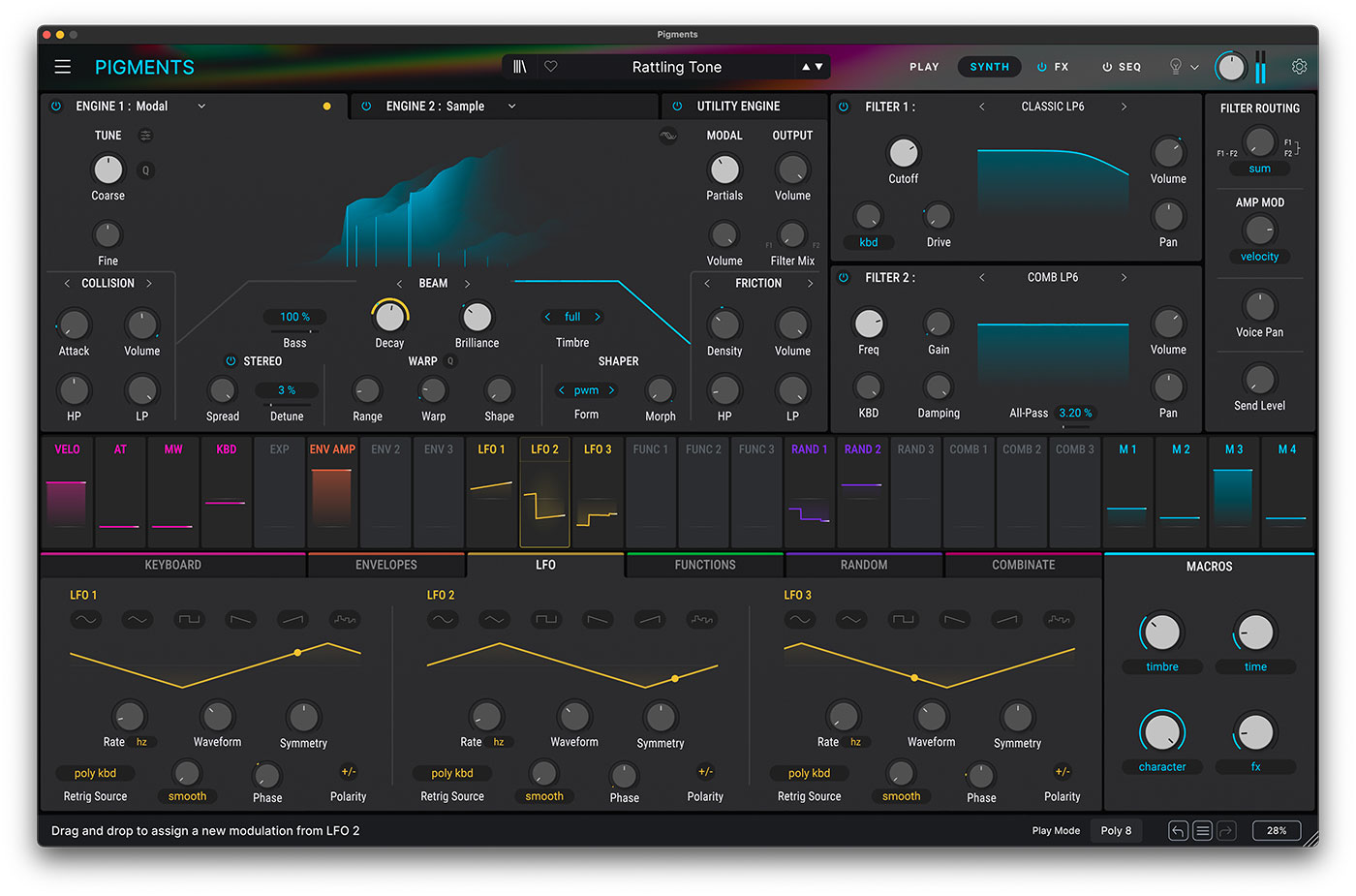This screenshot has width=1356, height=896.
Task: Expand Engine 2 Sample type dropdown
Action: click(x=511, y=107)
